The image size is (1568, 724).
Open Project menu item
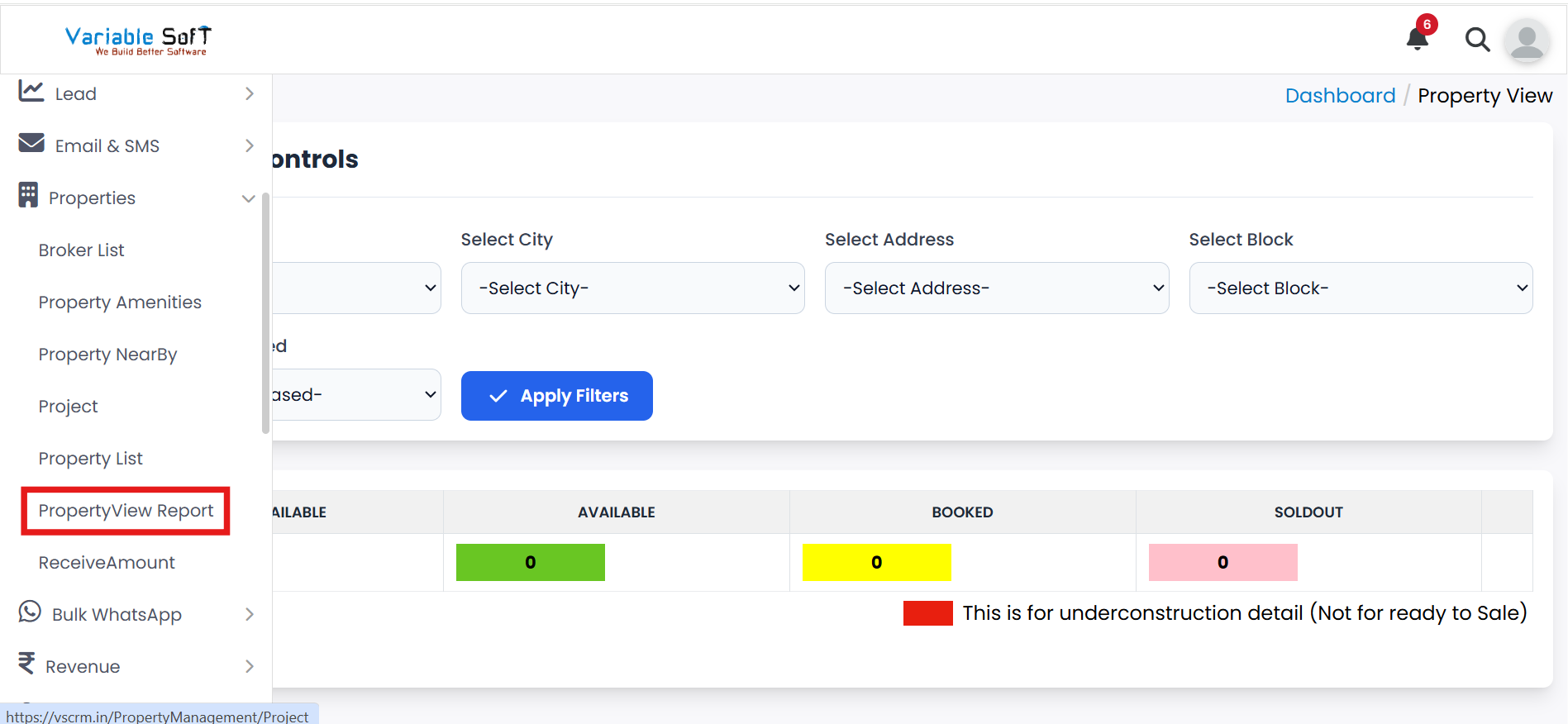coord(68,407)
